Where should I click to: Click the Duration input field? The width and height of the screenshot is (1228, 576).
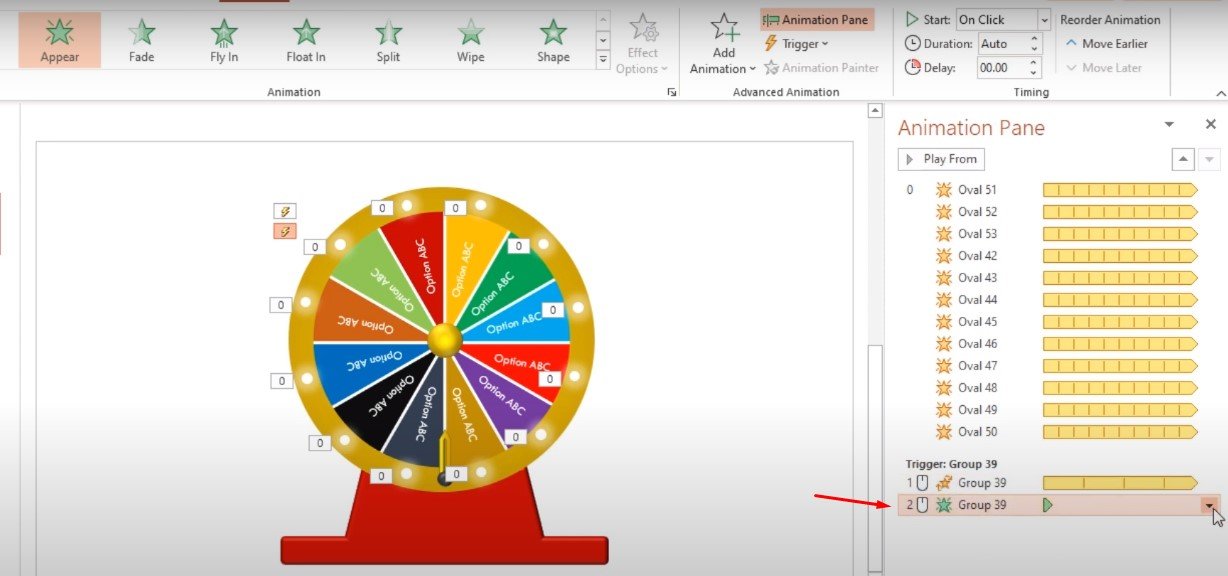pos(1002,44)
